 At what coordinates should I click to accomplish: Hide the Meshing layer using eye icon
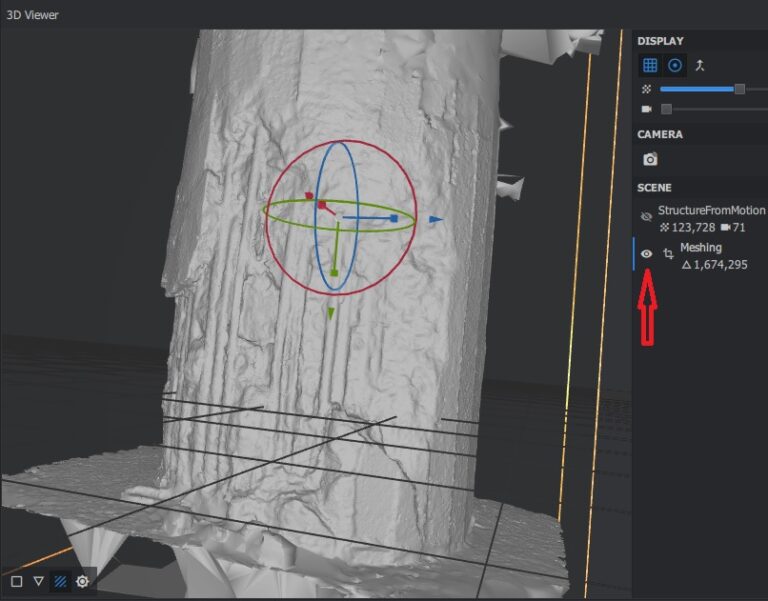point(646,254)
